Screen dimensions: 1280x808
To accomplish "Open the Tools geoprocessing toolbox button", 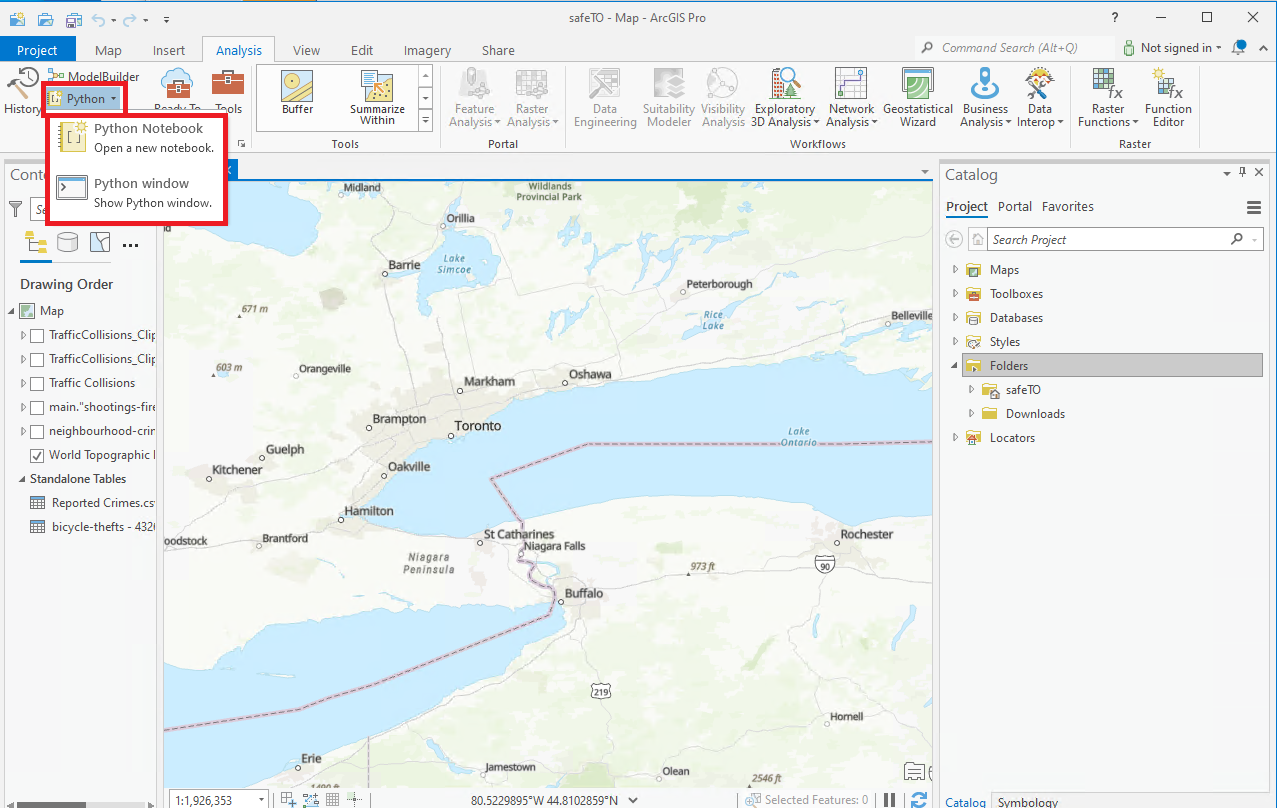I will pos(228,92).
